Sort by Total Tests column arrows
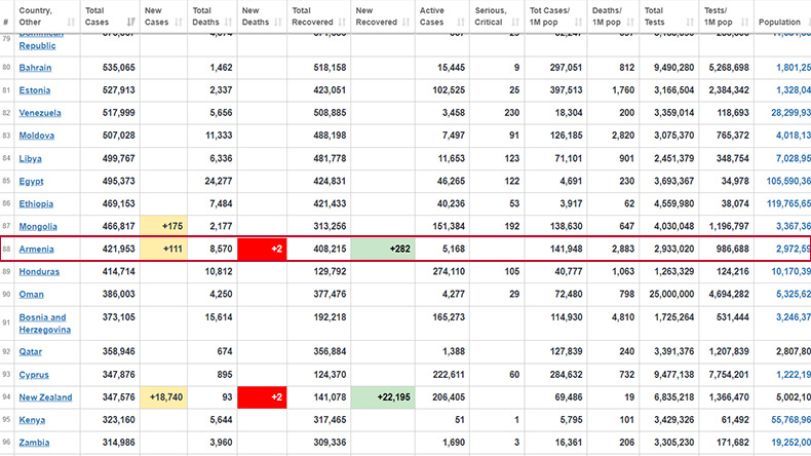The image size is (811, 456). pyautogui.click(x=689, y=22)
